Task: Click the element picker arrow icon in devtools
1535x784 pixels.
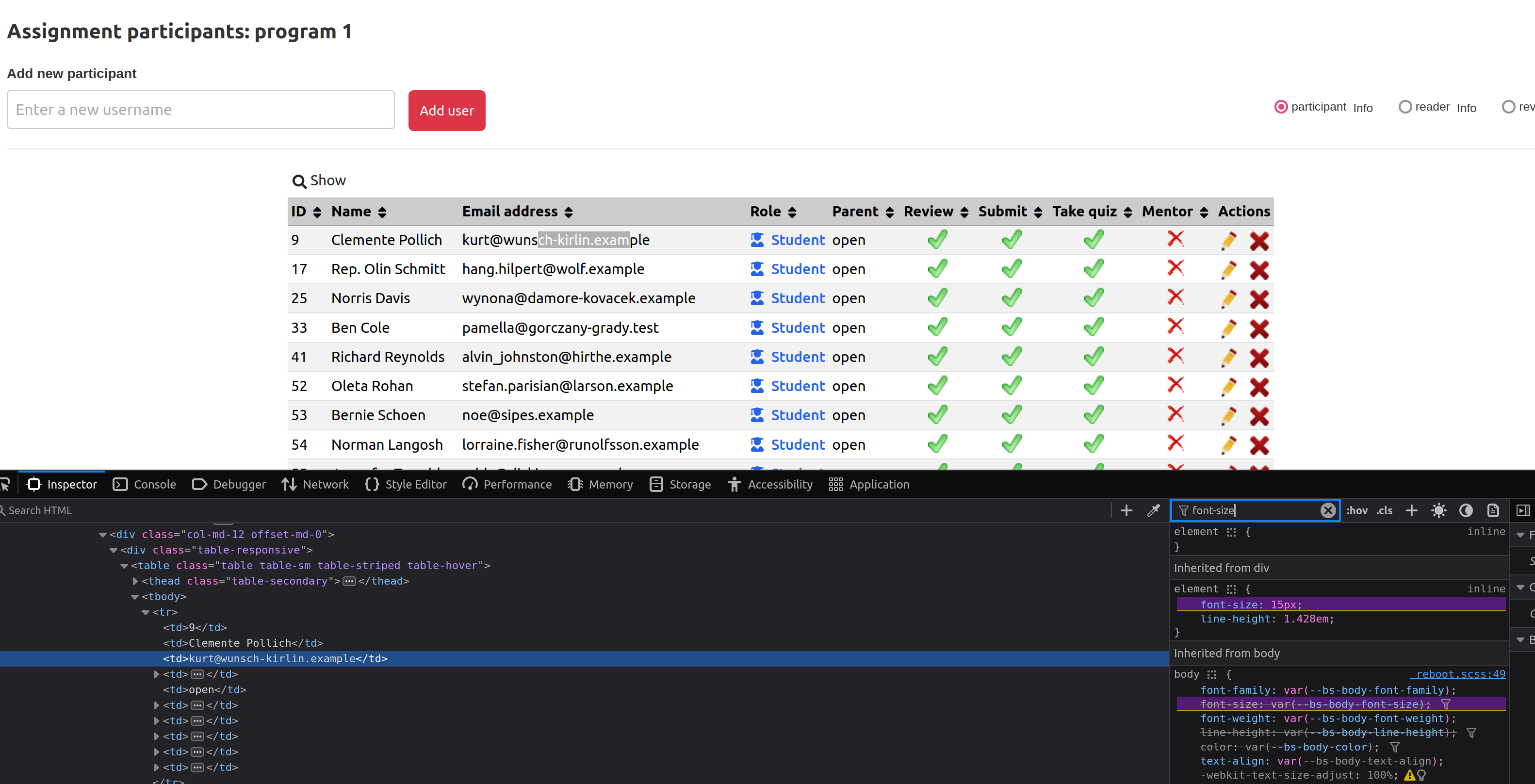Action: [x=5, y=484]
